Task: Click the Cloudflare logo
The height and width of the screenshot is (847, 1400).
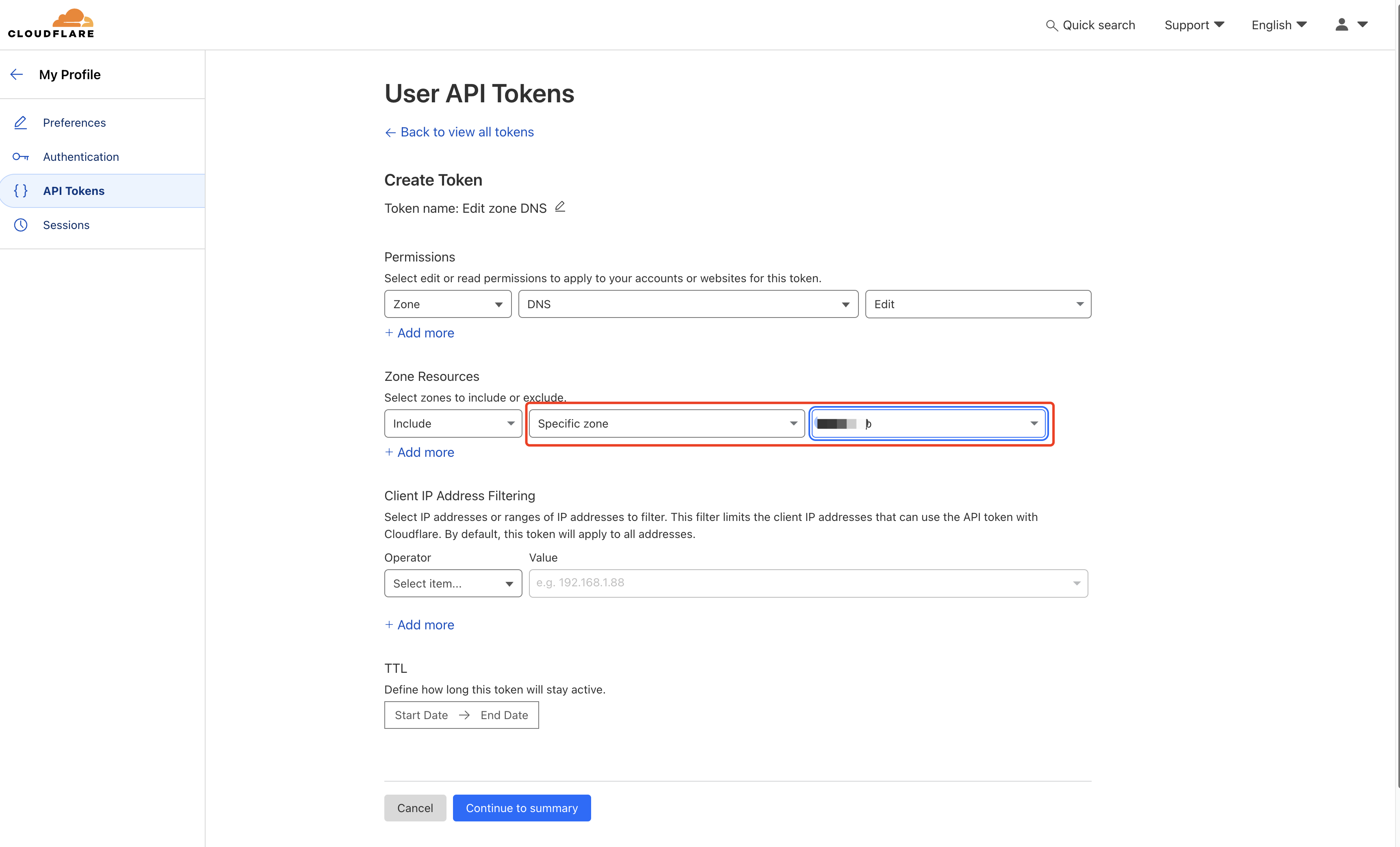Action: pos(51,23)
